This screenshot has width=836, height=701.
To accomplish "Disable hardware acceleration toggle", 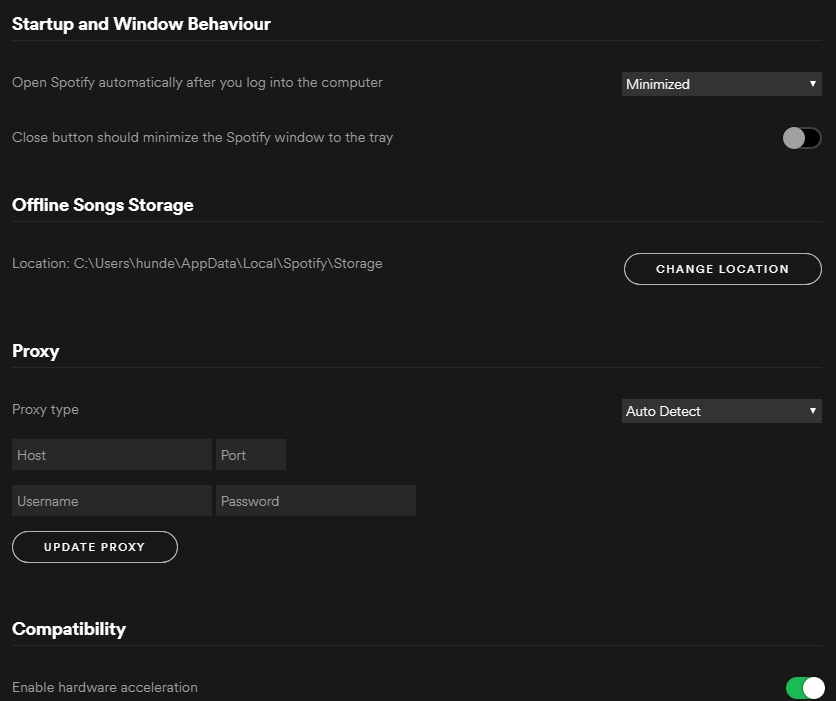I will click(x=805, y=688).
